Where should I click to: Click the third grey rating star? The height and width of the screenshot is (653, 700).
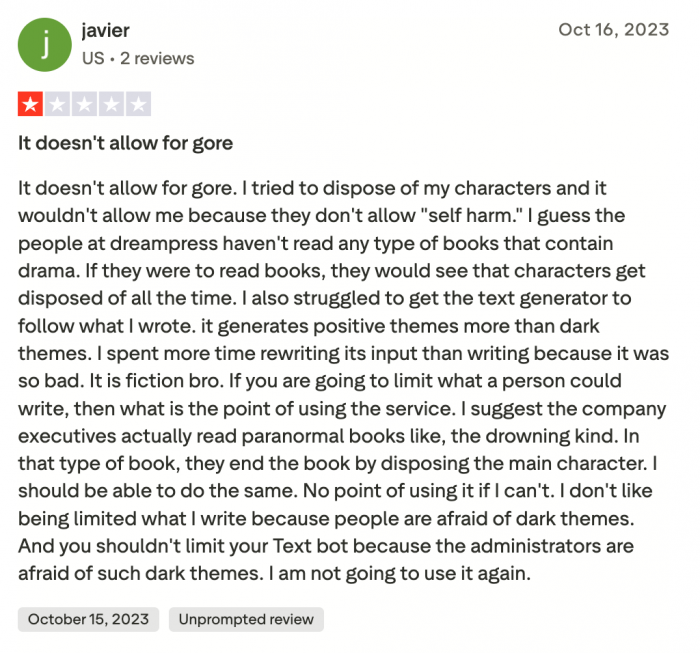coord(85,104)
